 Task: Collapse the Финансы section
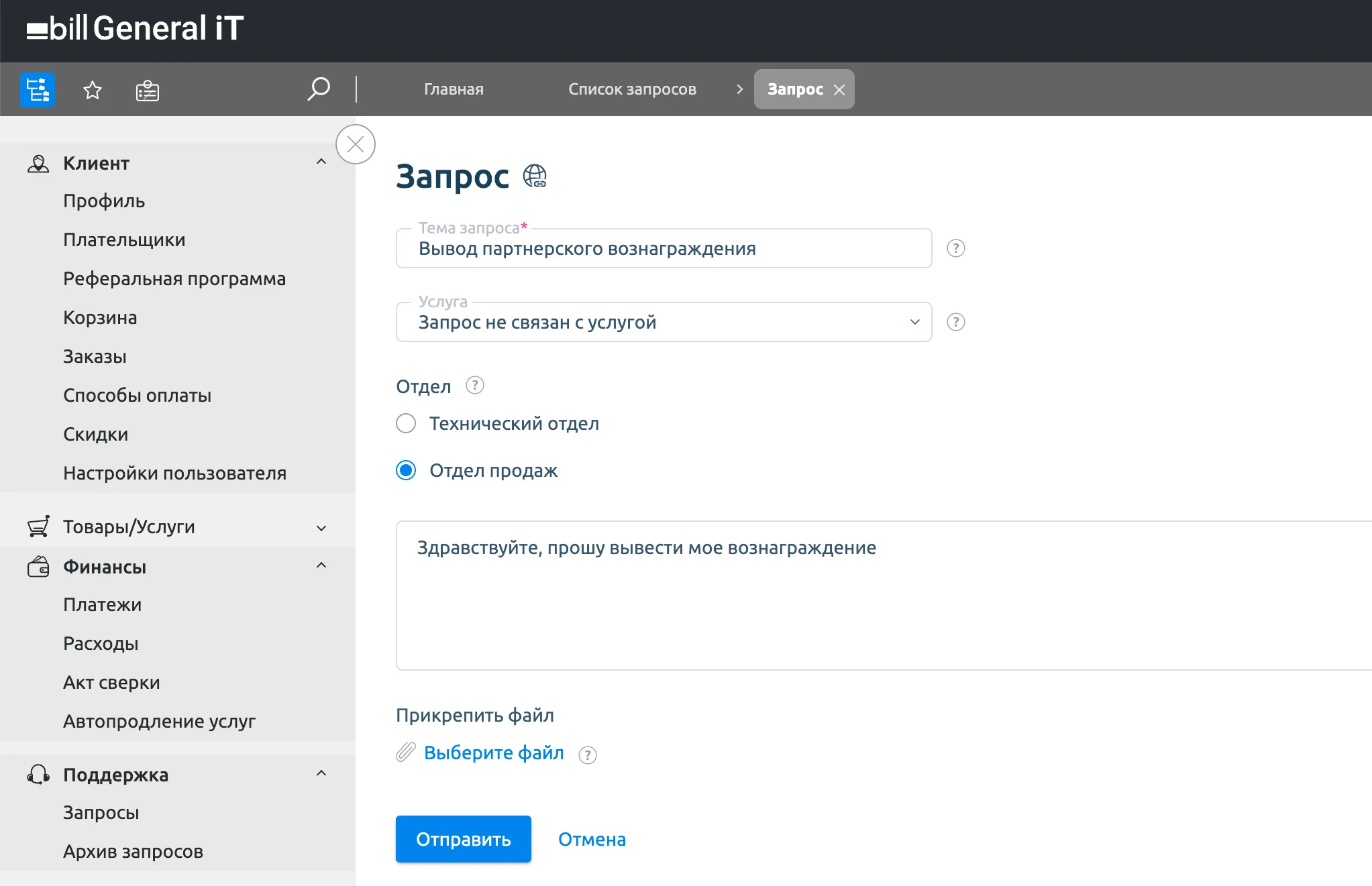point(321,565)
